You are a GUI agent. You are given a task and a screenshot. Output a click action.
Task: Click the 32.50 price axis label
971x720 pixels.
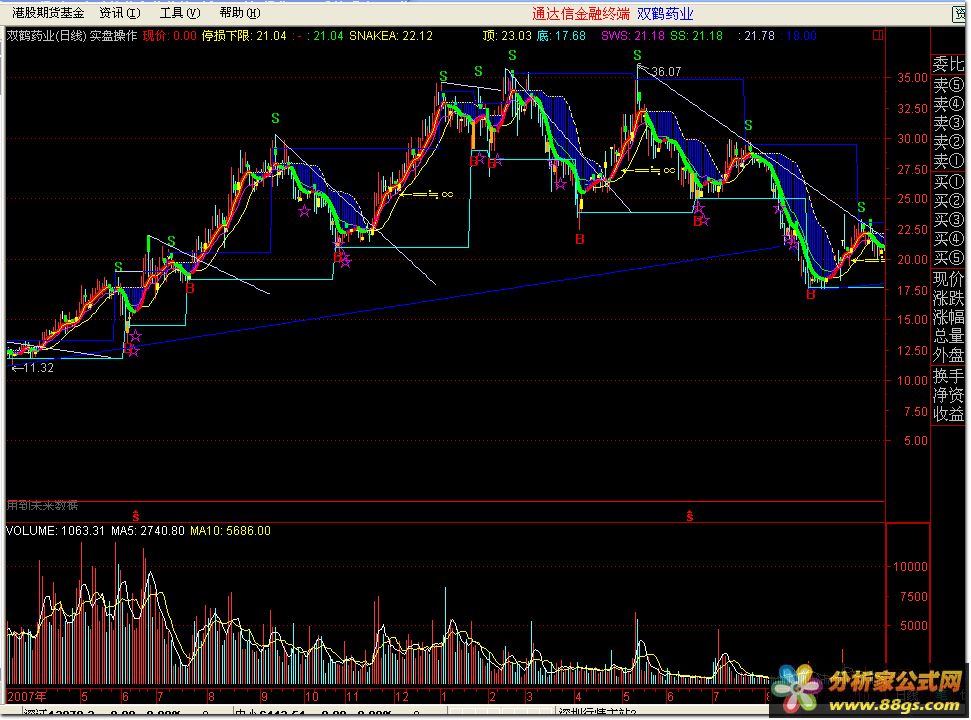(912, 108)
